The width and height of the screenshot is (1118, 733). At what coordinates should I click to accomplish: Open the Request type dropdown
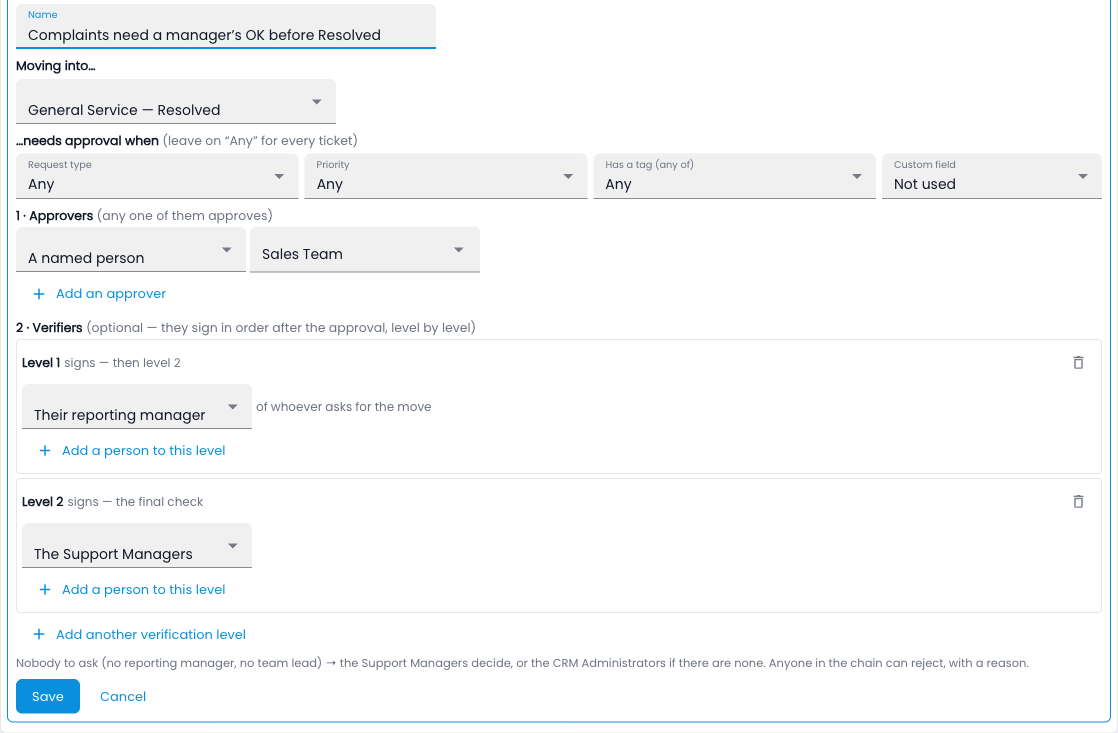(157, 176)
